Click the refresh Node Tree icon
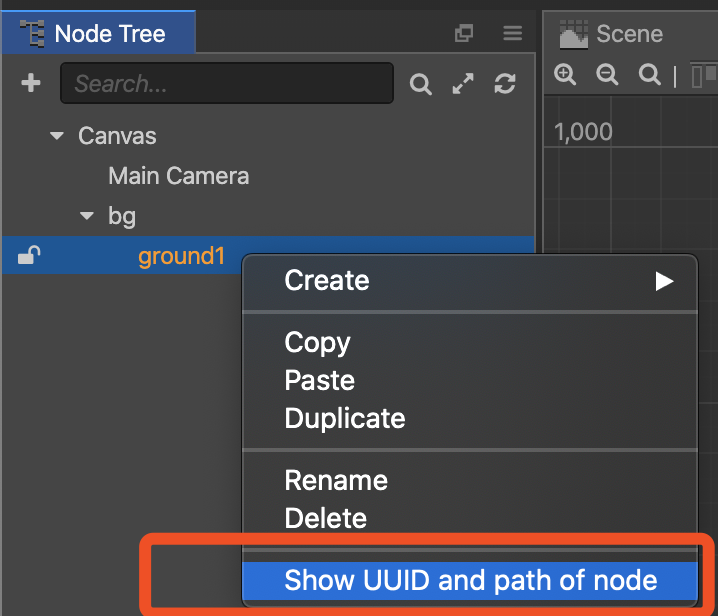Screen dimensions: 718x616 [x=505, y=85]
